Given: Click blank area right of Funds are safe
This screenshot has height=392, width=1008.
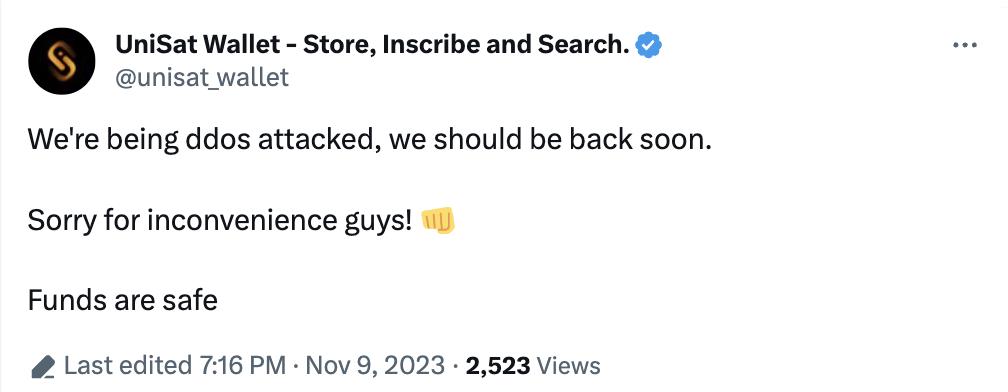Looking at the screenshot, I should pyautogui.click(x=579, y=300).
